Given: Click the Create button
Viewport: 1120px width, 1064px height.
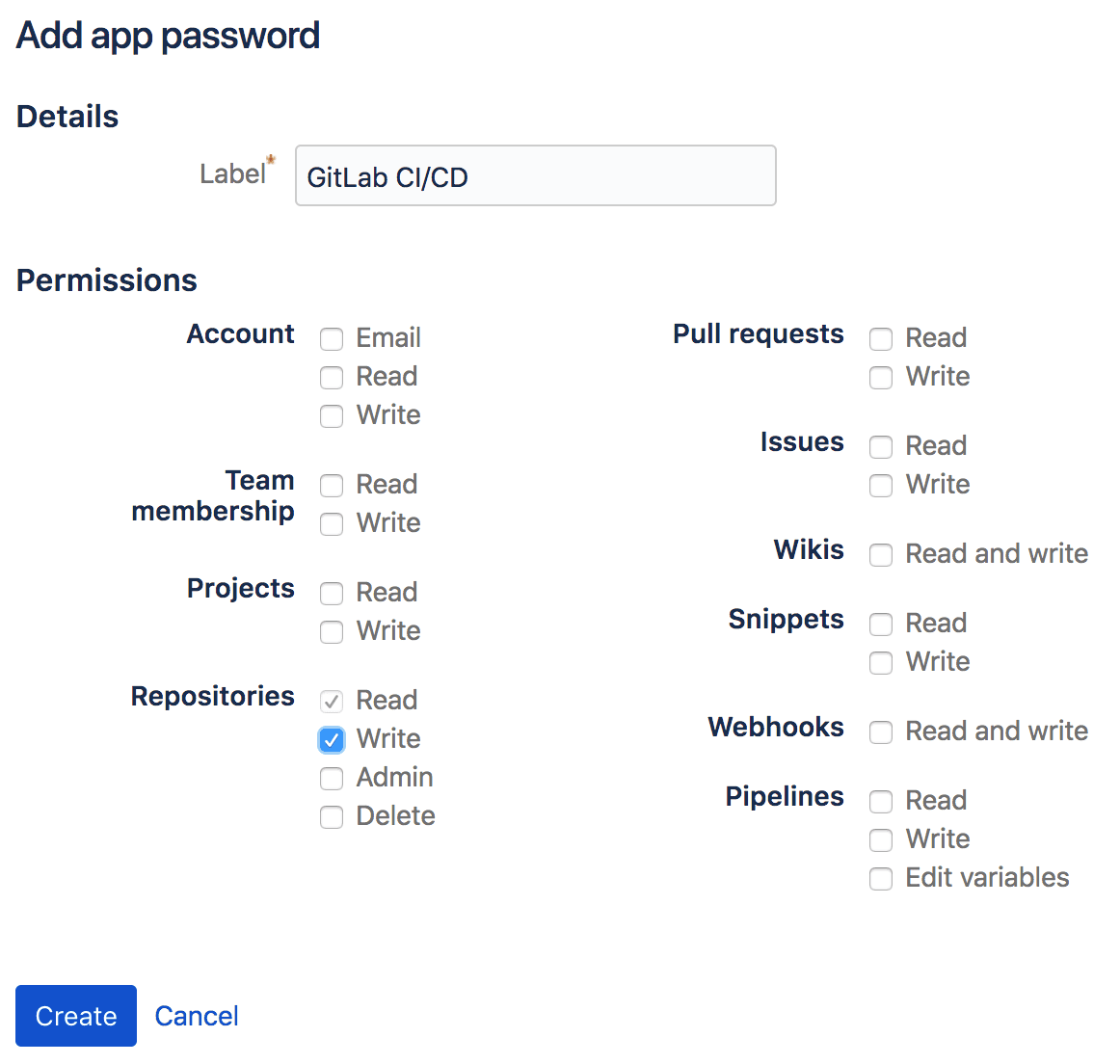Looking at the screenshot, I should coord(75,1015).
